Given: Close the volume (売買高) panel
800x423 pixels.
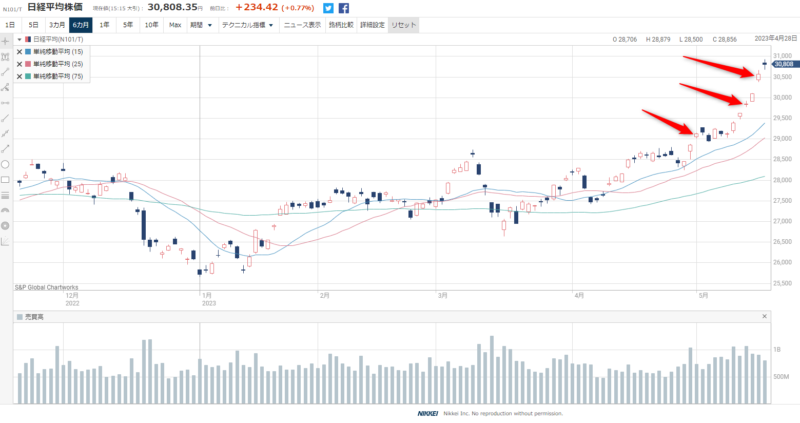Looking at the screenshot, I should [x=764, y=316].
